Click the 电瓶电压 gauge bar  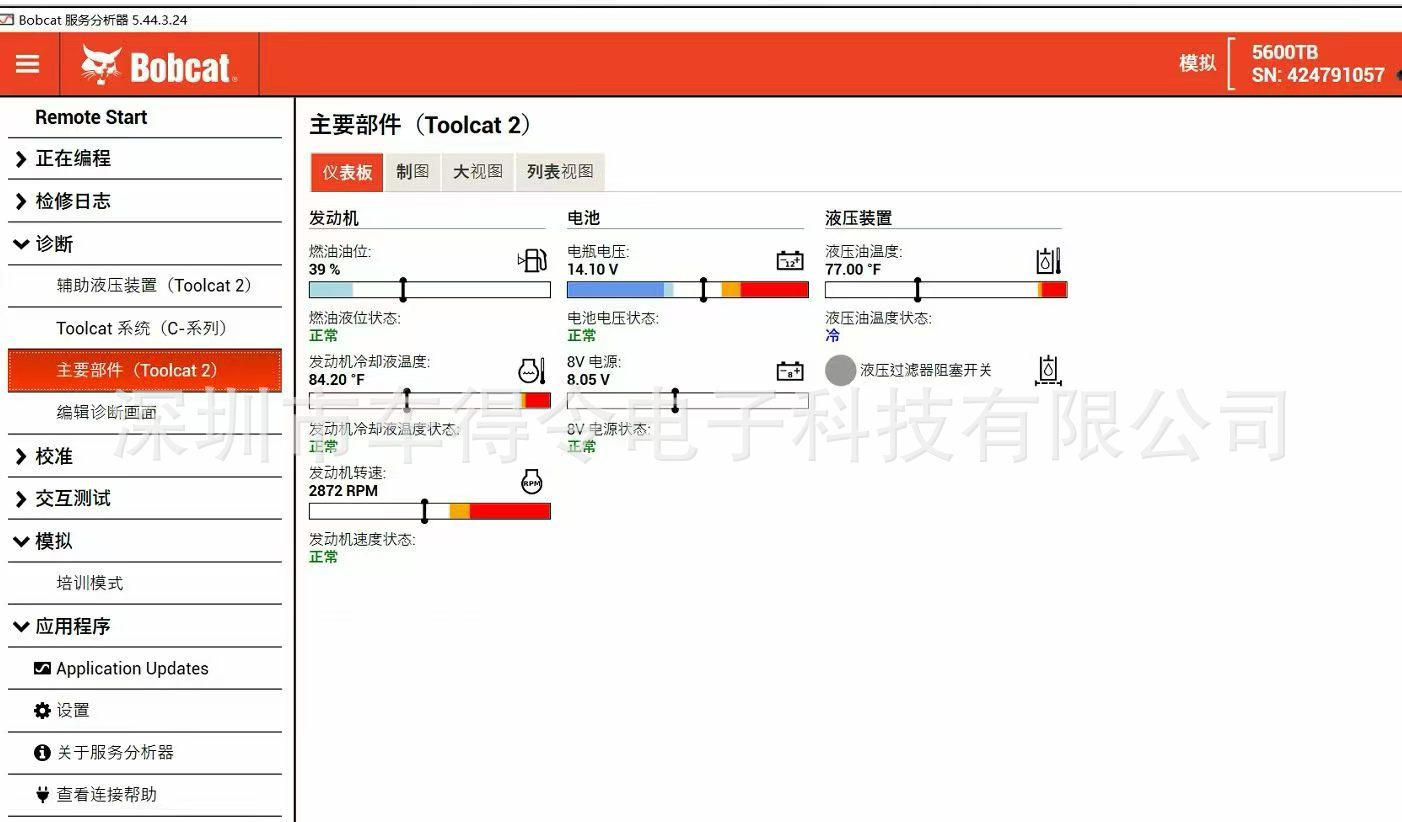pyautogui.click(x=688, y=290)
